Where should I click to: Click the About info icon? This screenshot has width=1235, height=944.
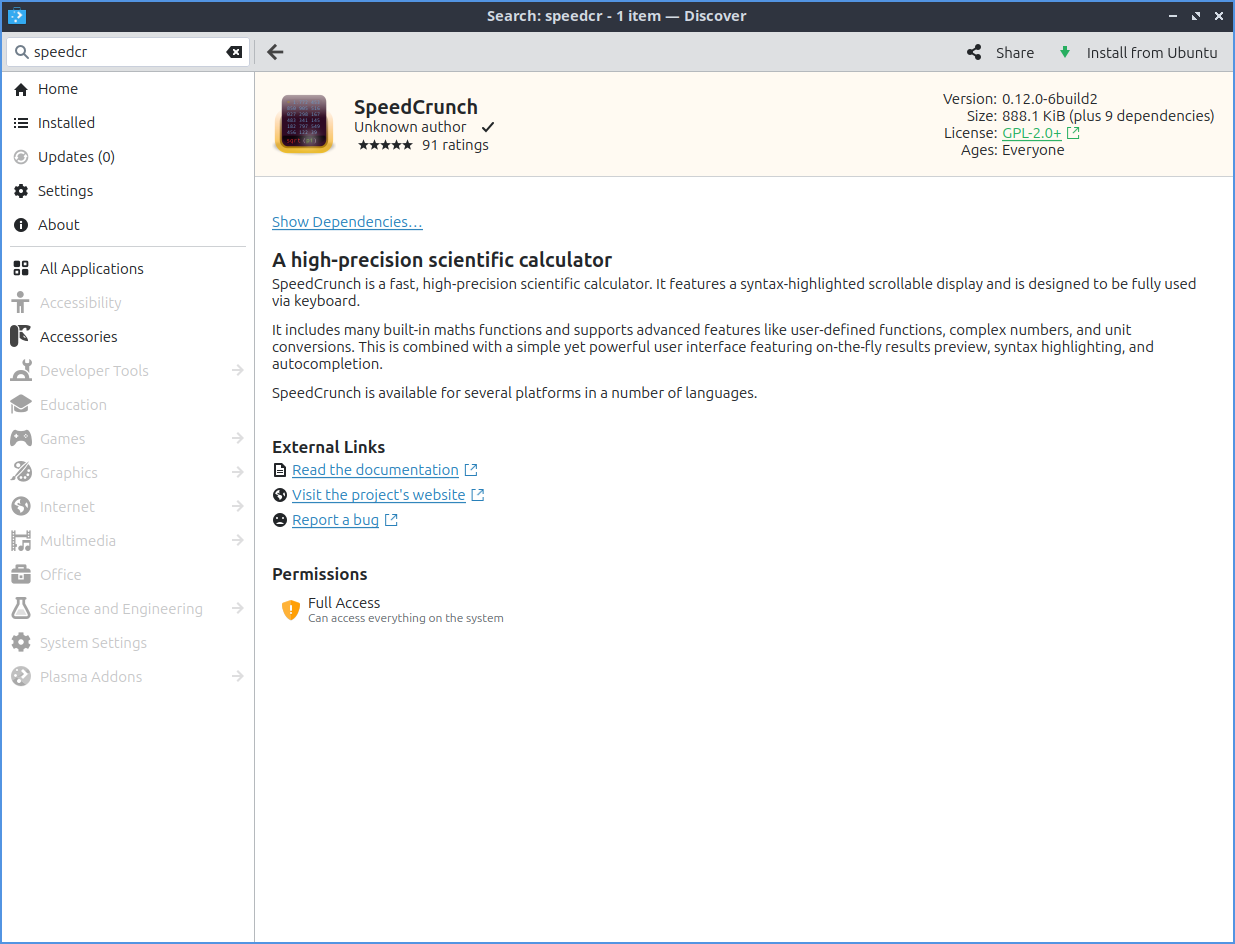click(x=21, y=225)
